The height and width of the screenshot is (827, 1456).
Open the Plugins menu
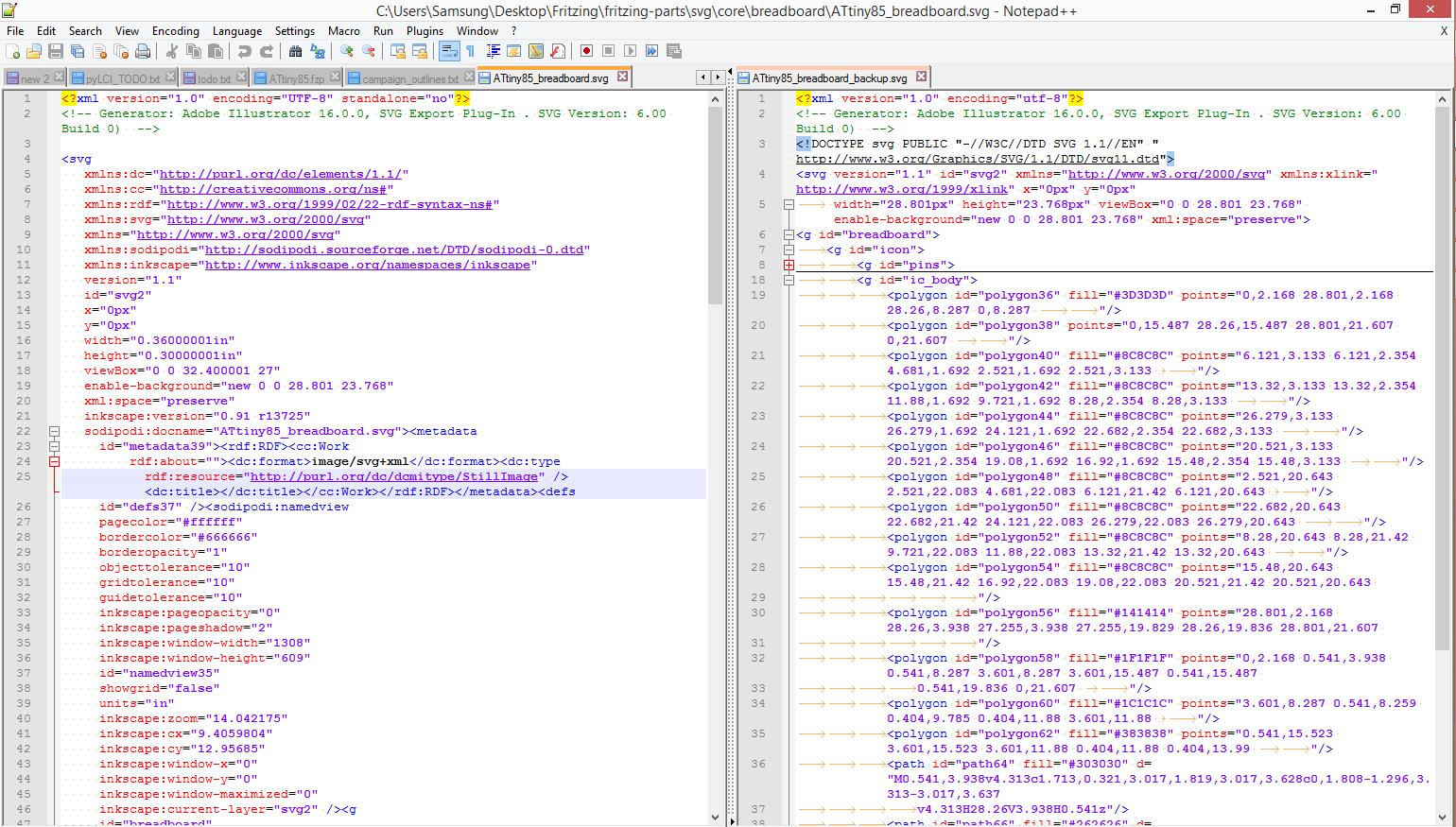coord(425,31)
